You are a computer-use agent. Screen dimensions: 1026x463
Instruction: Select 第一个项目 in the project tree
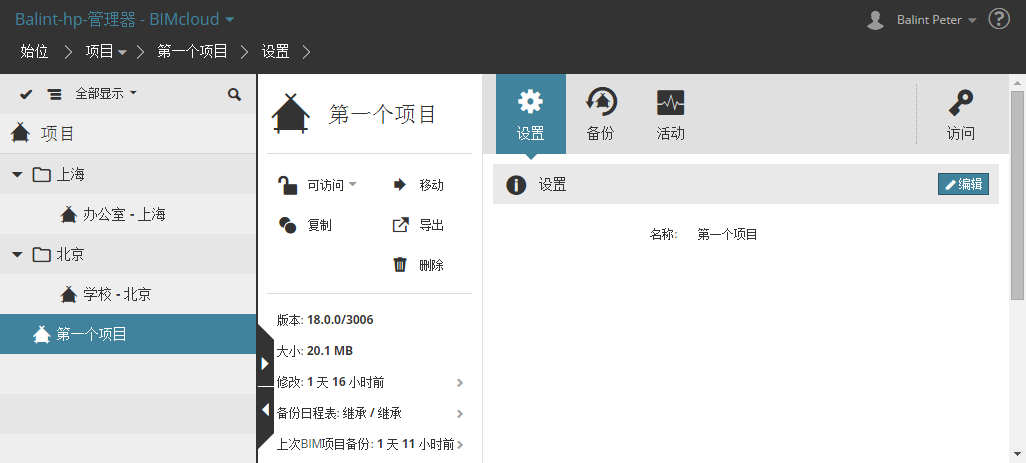point(128,334)
